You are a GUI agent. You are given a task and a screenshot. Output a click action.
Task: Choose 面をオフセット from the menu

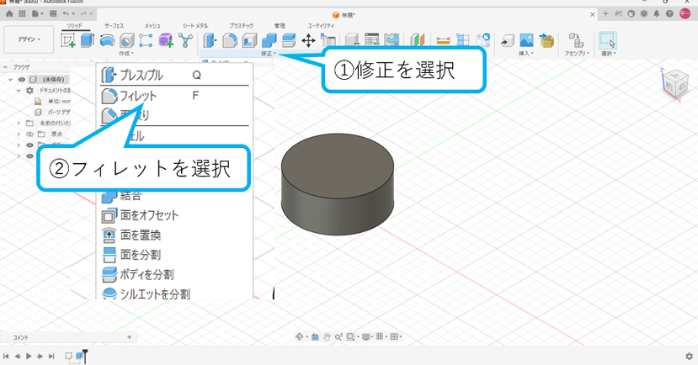tap(174, 215)
